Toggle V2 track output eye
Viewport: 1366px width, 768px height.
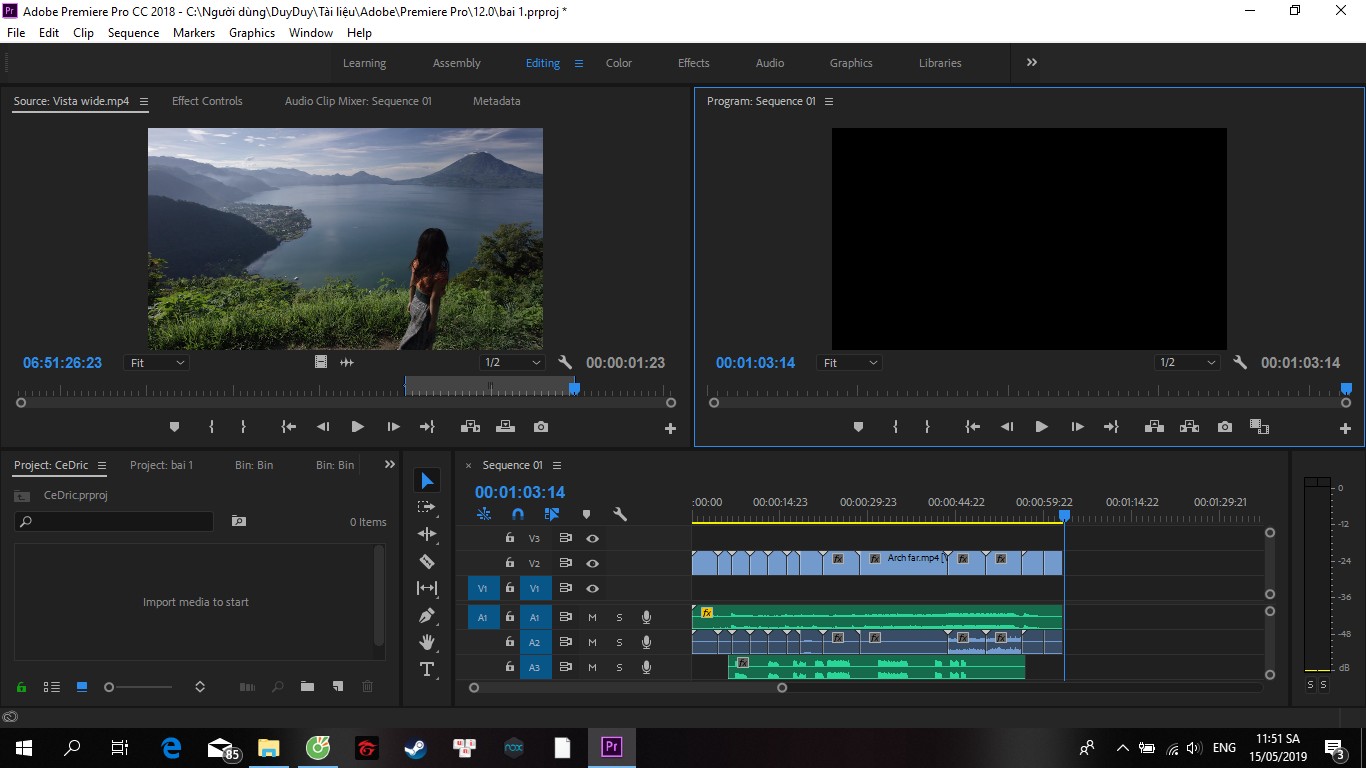(x=592, y=564)
